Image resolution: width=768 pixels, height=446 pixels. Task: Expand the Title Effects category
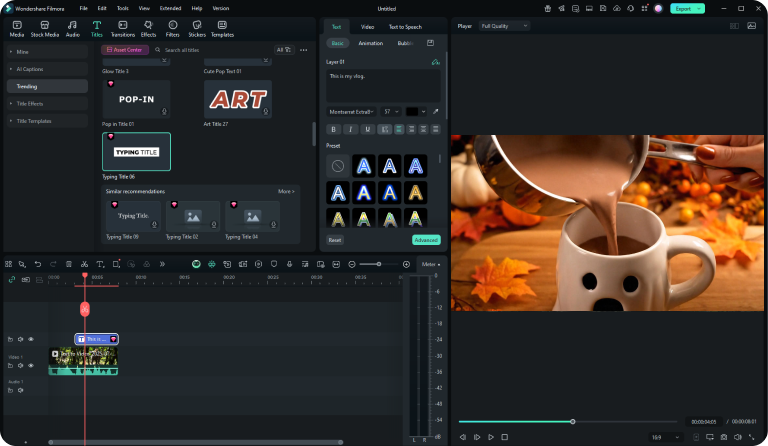click(x=47, y=104)
